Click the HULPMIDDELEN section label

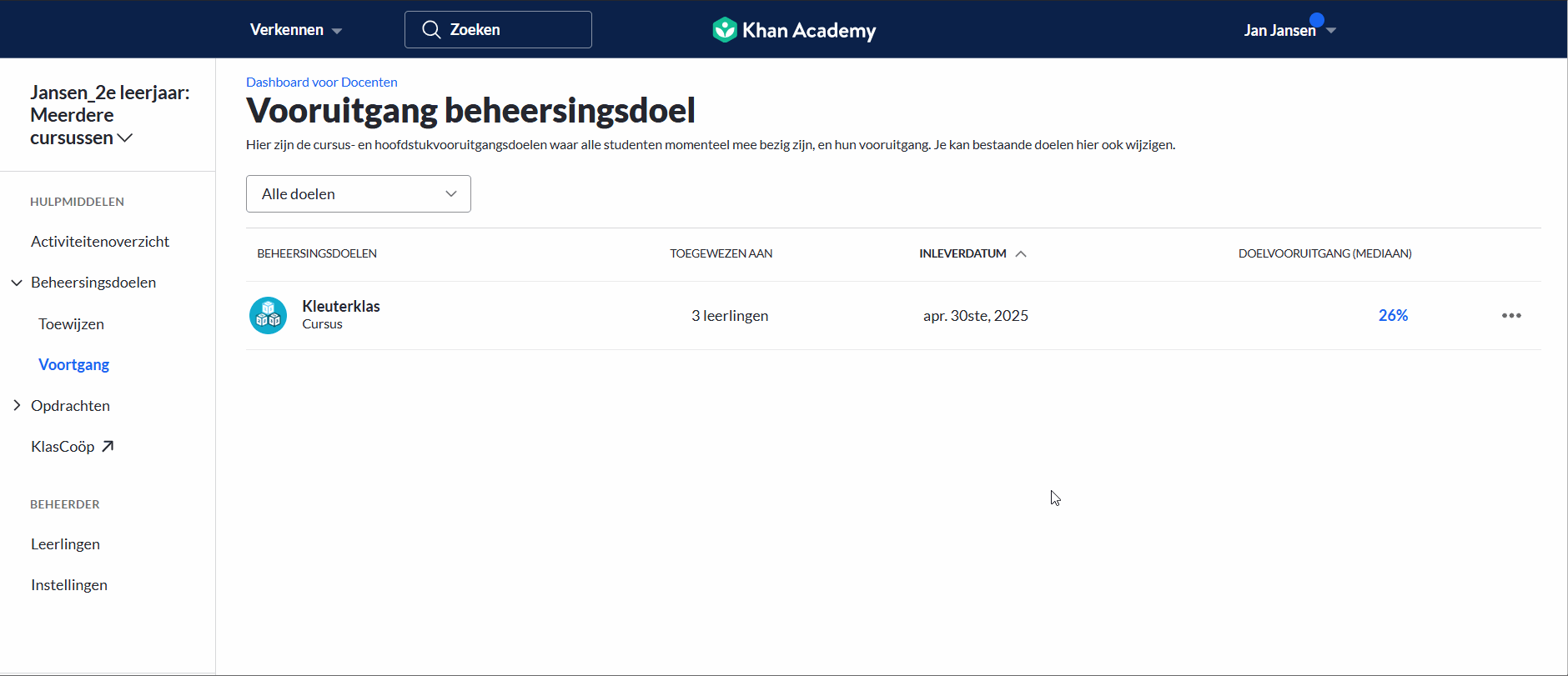tap(77, 202)
